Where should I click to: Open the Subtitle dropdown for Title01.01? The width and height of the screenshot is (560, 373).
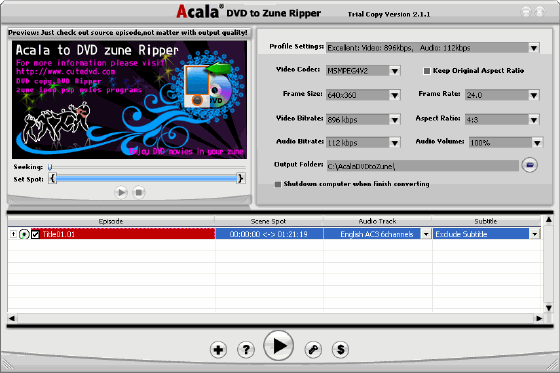[534, 234]
